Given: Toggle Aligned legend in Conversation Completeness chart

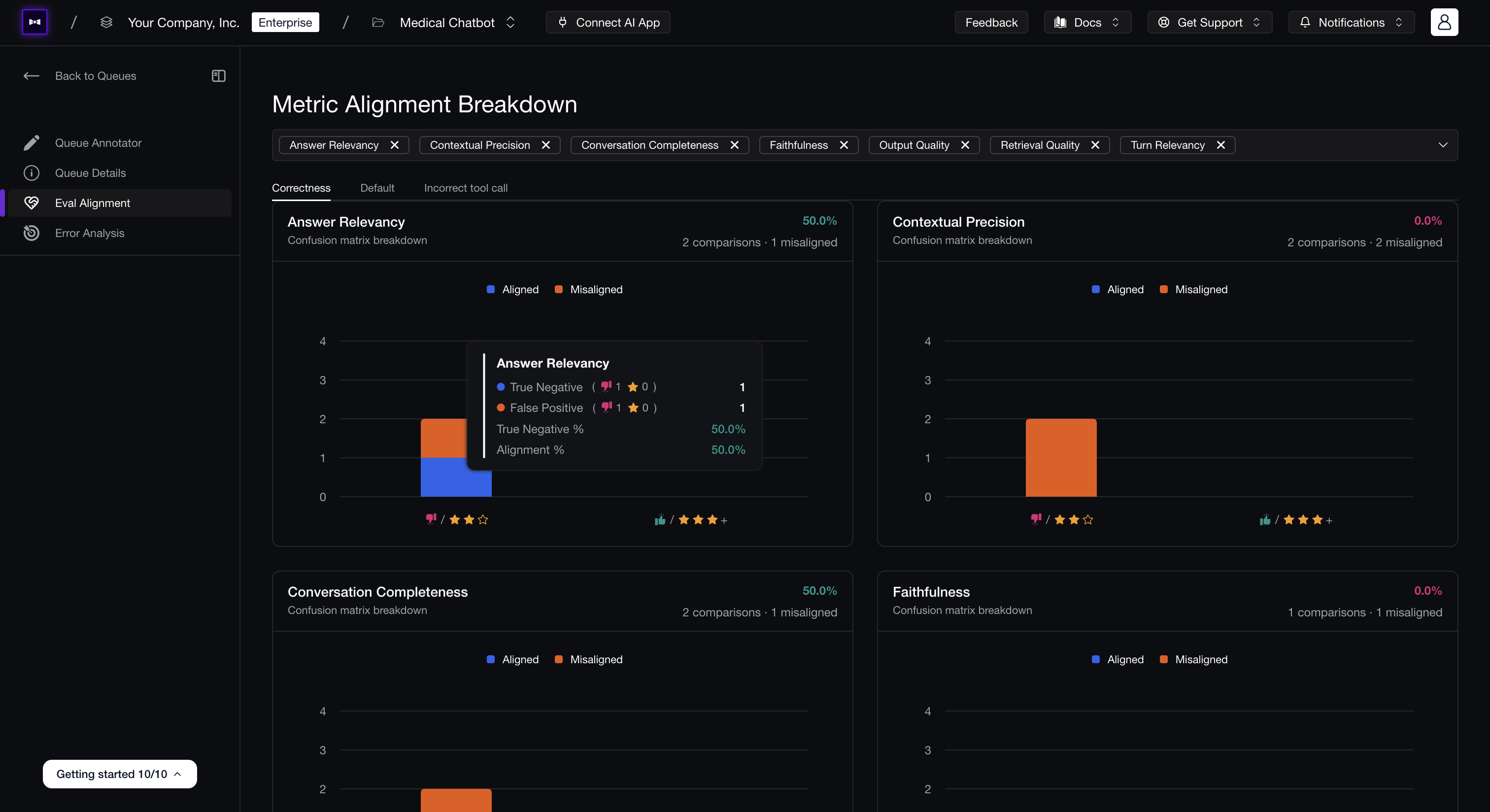Looking at the screenshot, I should click(x=512, y=659).
